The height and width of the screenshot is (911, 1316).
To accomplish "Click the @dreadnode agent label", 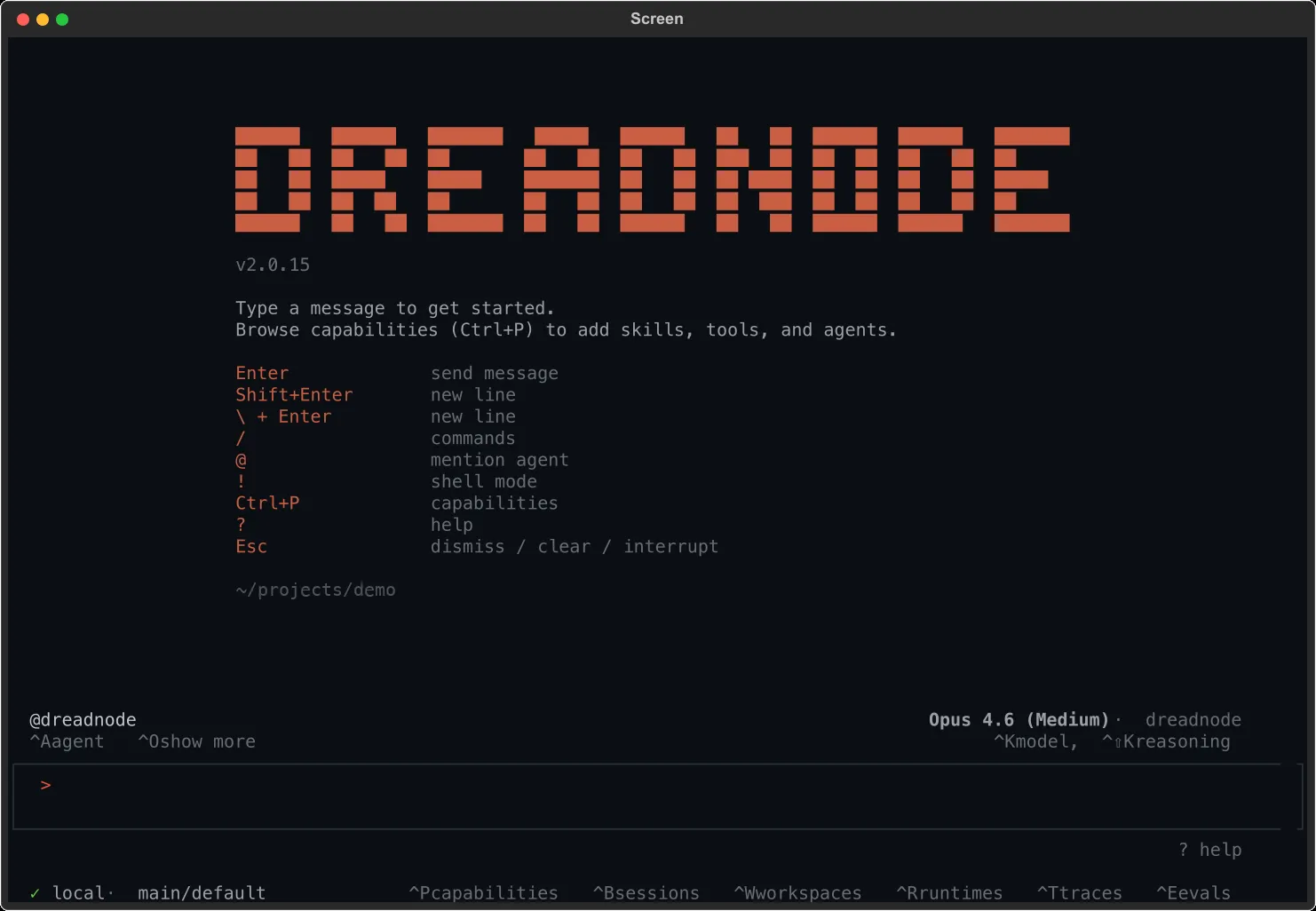I will [83, 720].
